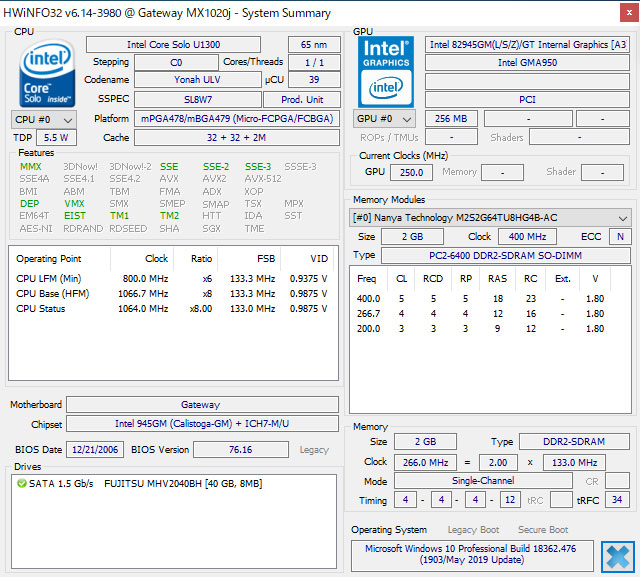The width and height of the screenshot is (640, 577).
Task: Select the CPU LFM (Min) row
Action: tap(172, 279)
